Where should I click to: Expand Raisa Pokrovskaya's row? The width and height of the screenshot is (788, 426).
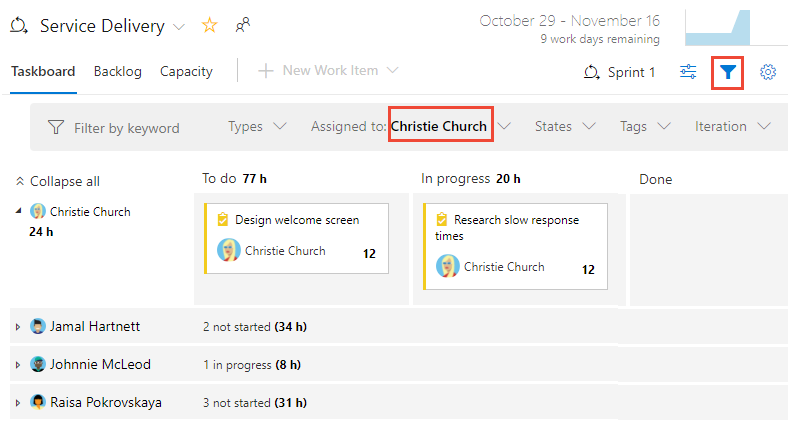pyautogui.click(x=17, y=403)
